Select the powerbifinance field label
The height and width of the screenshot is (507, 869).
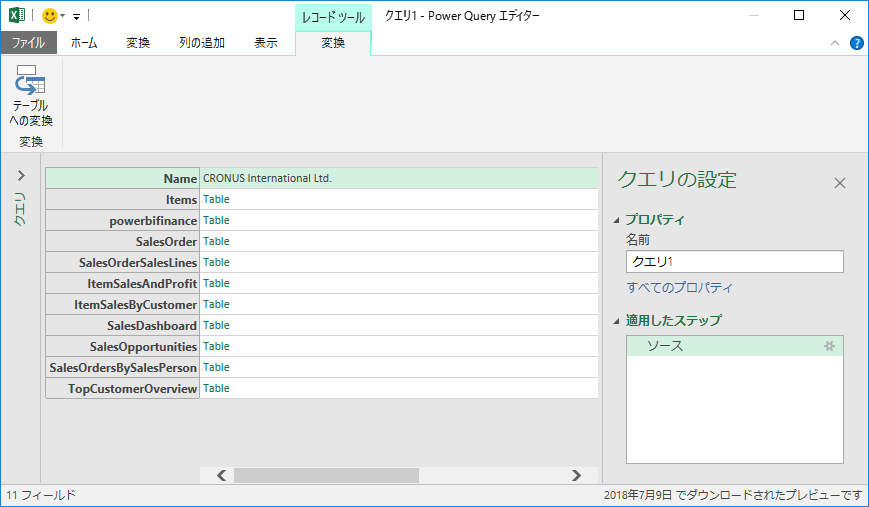click(122, 221)
